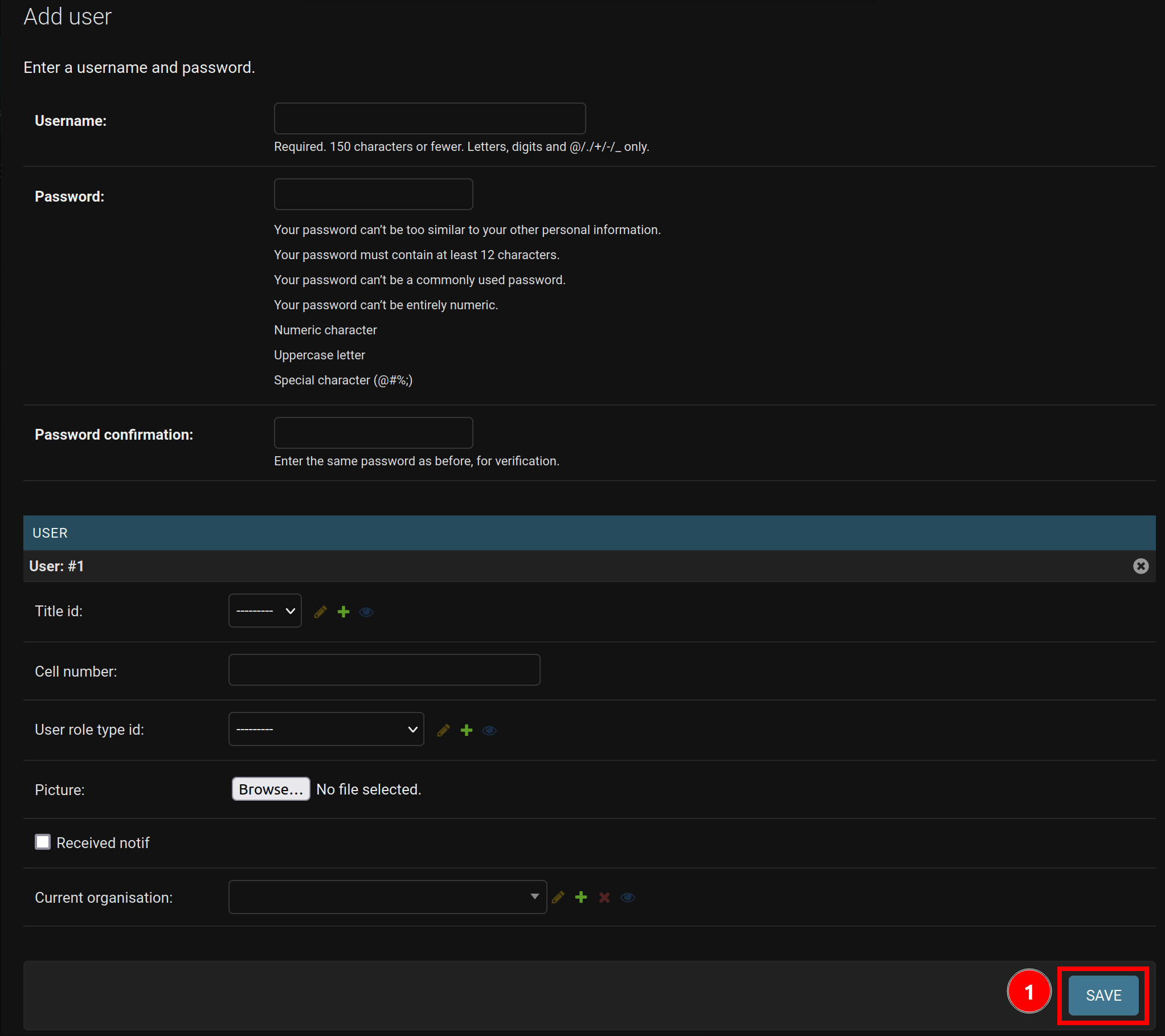Screen dimensions: 1165x1036
Task: Add new Current organisation plus icon
Action: coord(581,897)
